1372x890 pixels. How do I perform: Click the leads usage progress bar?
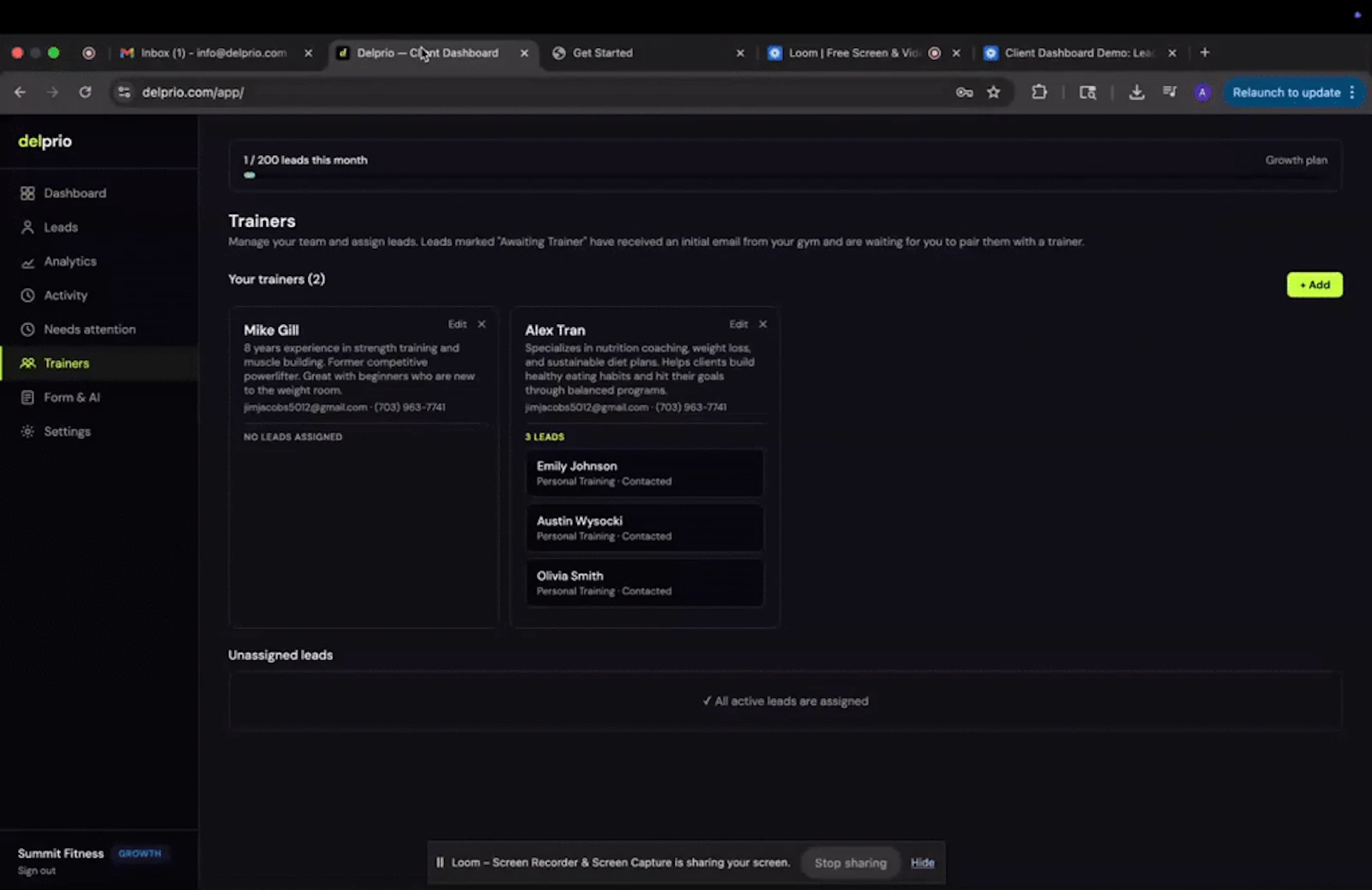tap(785, 175)
